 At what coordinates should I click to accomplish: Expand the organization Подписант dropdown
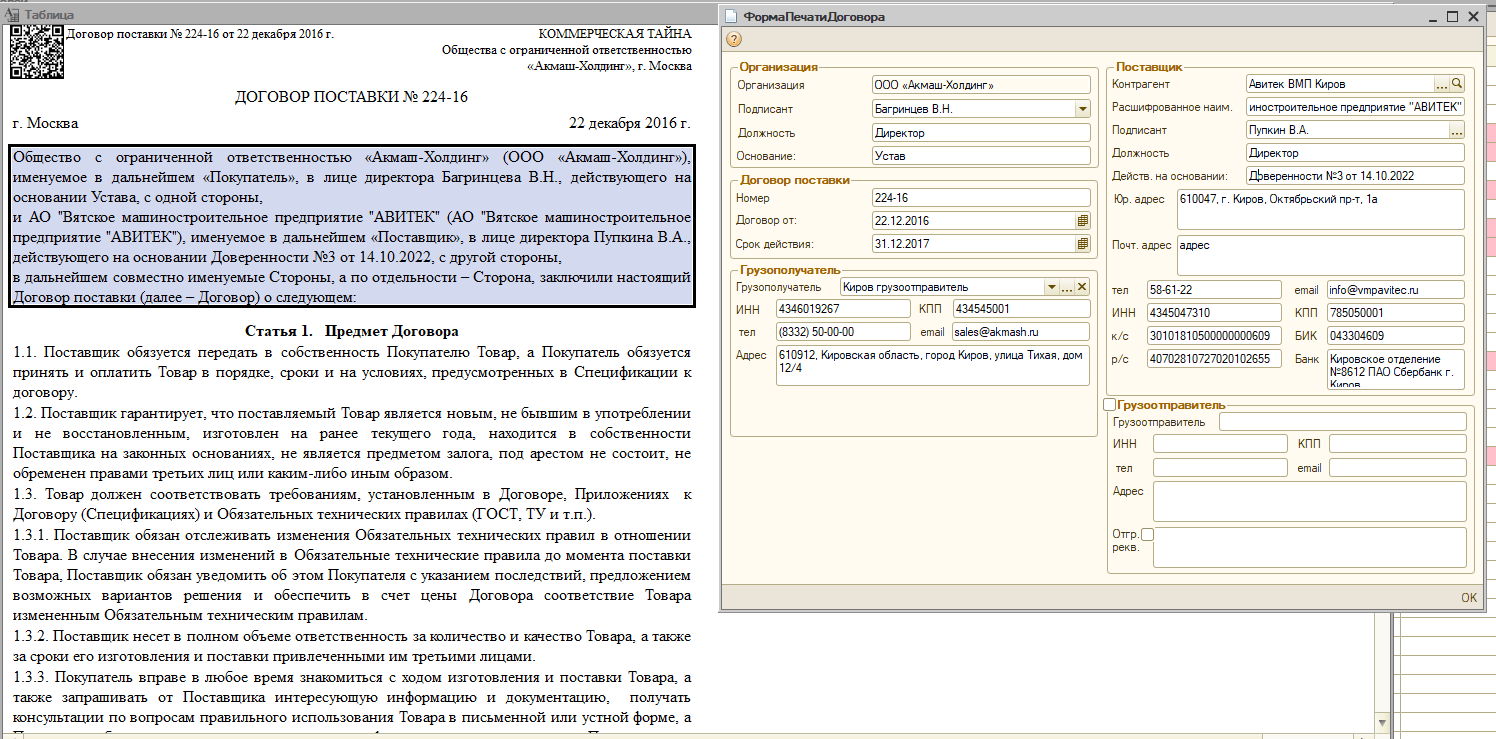(1082, 108)
